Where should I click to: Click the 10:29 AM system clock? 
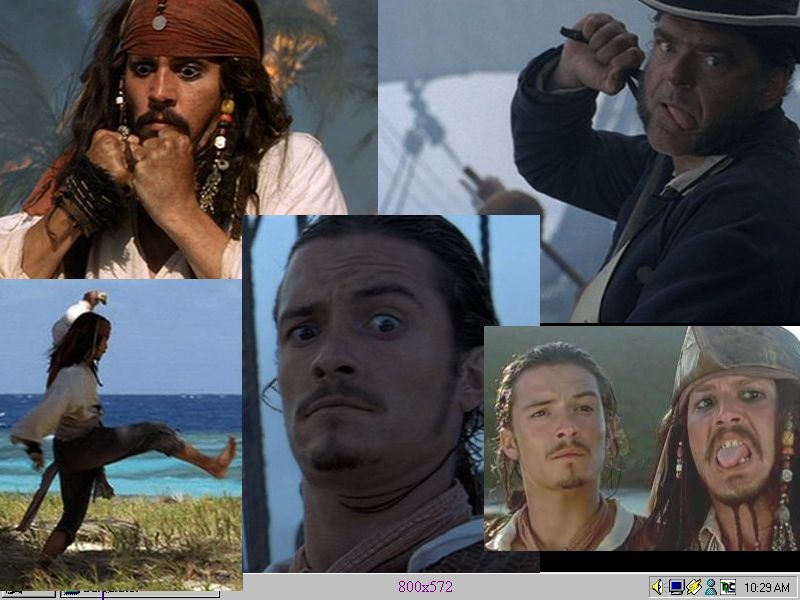click(x=767, y=587)
